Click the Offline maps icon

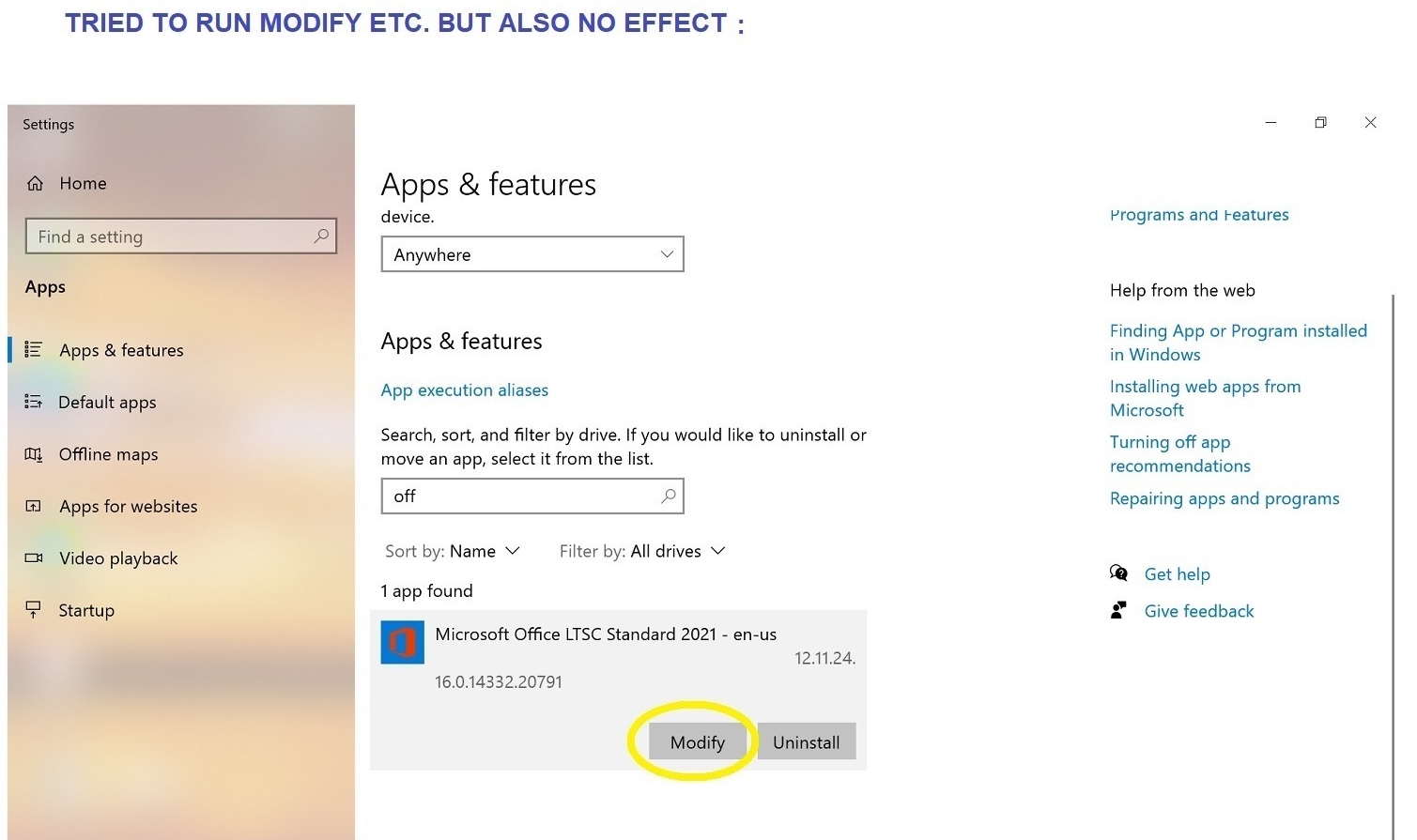pyautogui.click(x=33, y=454)
